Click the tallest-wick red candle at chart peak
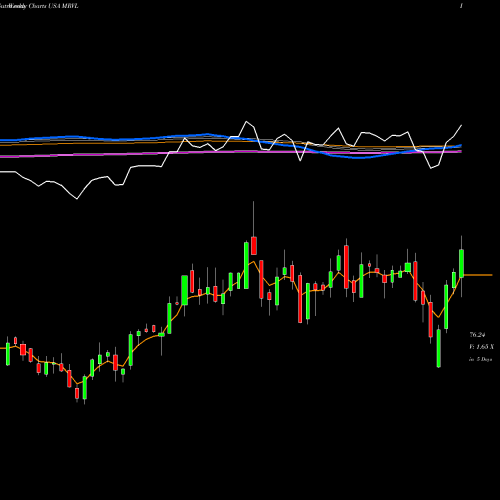This screenshot has height=500, width=500. 254,246
